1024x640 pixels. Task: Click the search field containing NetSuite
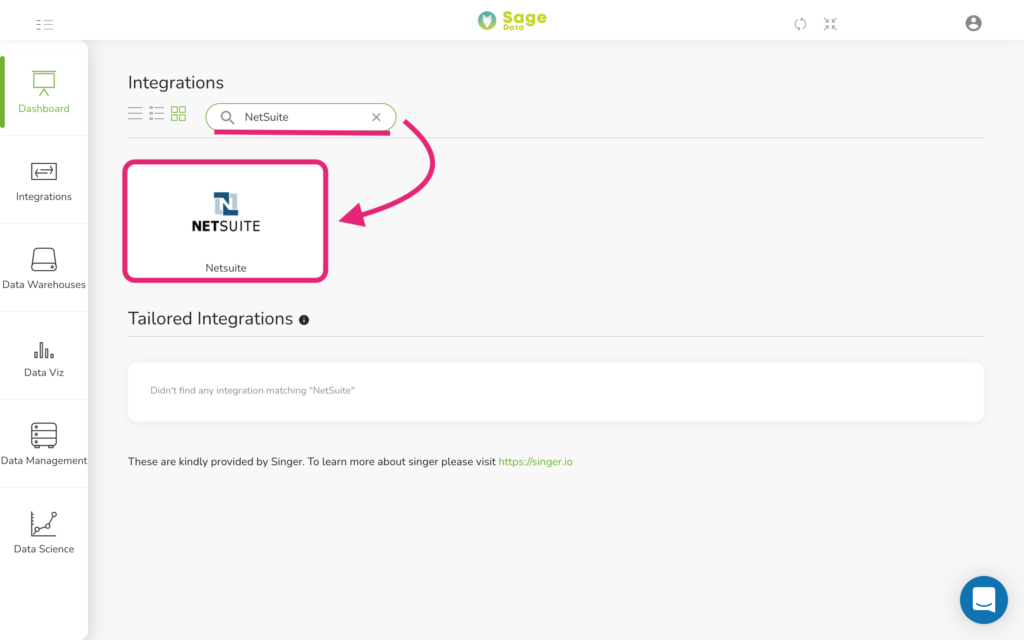(301, 117)
